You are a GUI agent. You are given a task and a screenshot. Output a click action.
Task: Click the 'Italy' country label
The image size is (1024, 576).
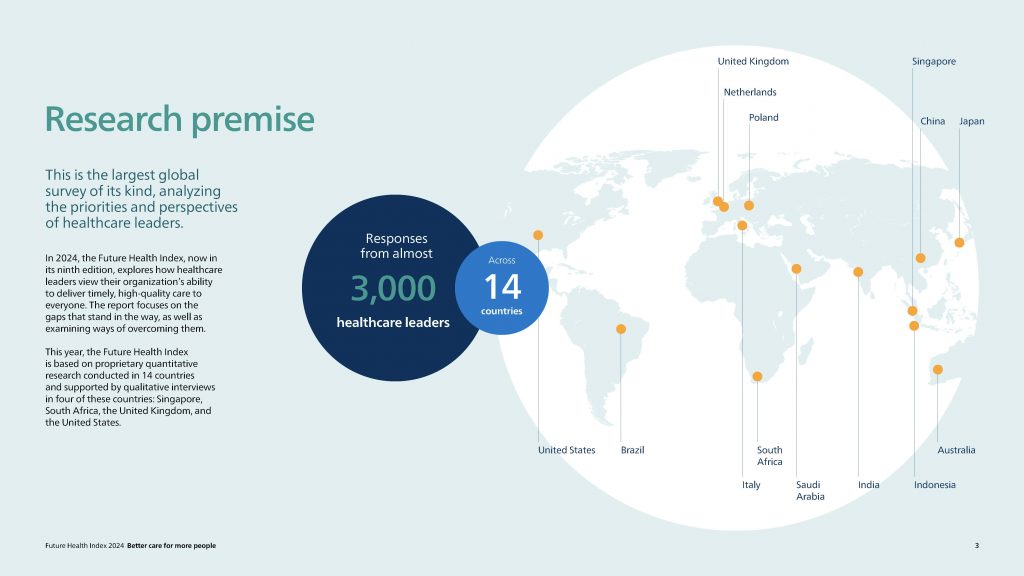751,485
